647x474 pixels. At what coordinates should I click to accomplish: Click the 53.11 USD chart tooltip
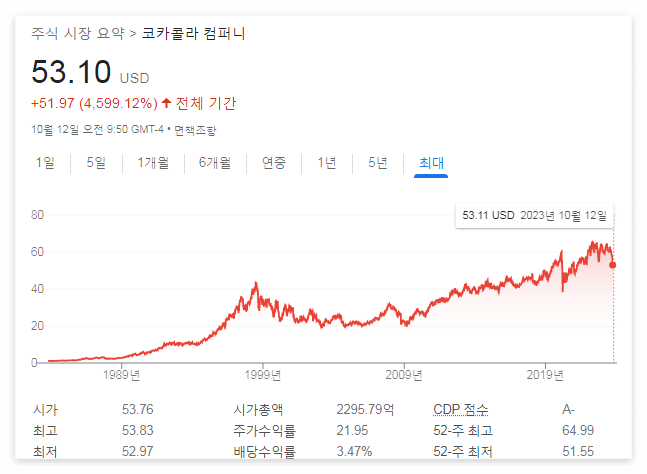534,215
